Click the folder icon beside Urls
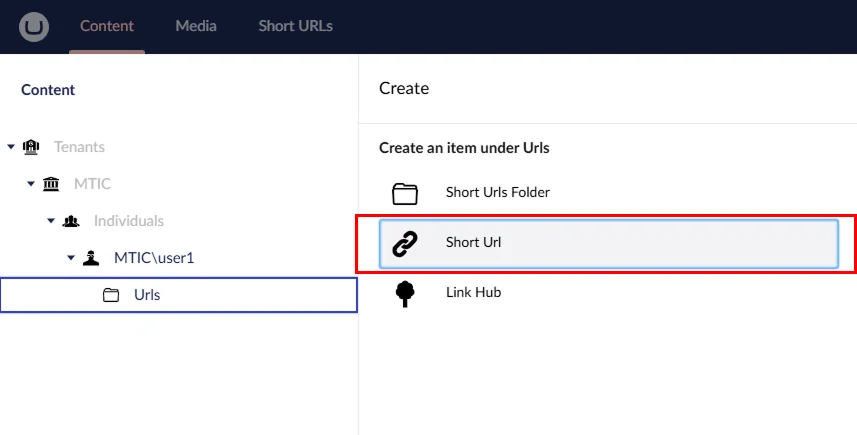Screen dimensions: 857x435 111,295
